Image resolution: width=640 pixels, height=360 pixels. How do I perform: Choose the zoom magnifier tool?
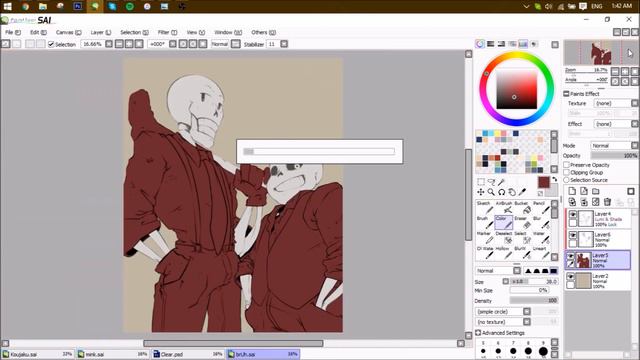(x=491, y=192)
